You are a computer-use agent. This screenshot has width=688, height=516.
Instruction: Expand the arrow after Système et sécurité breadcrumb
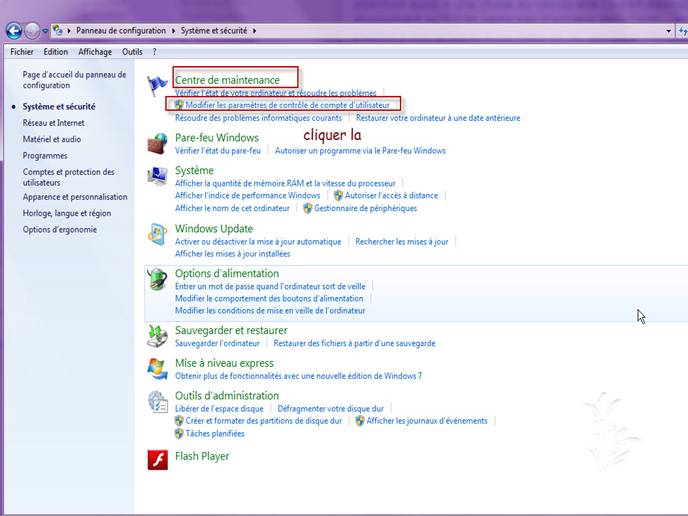tap(255, 31)
